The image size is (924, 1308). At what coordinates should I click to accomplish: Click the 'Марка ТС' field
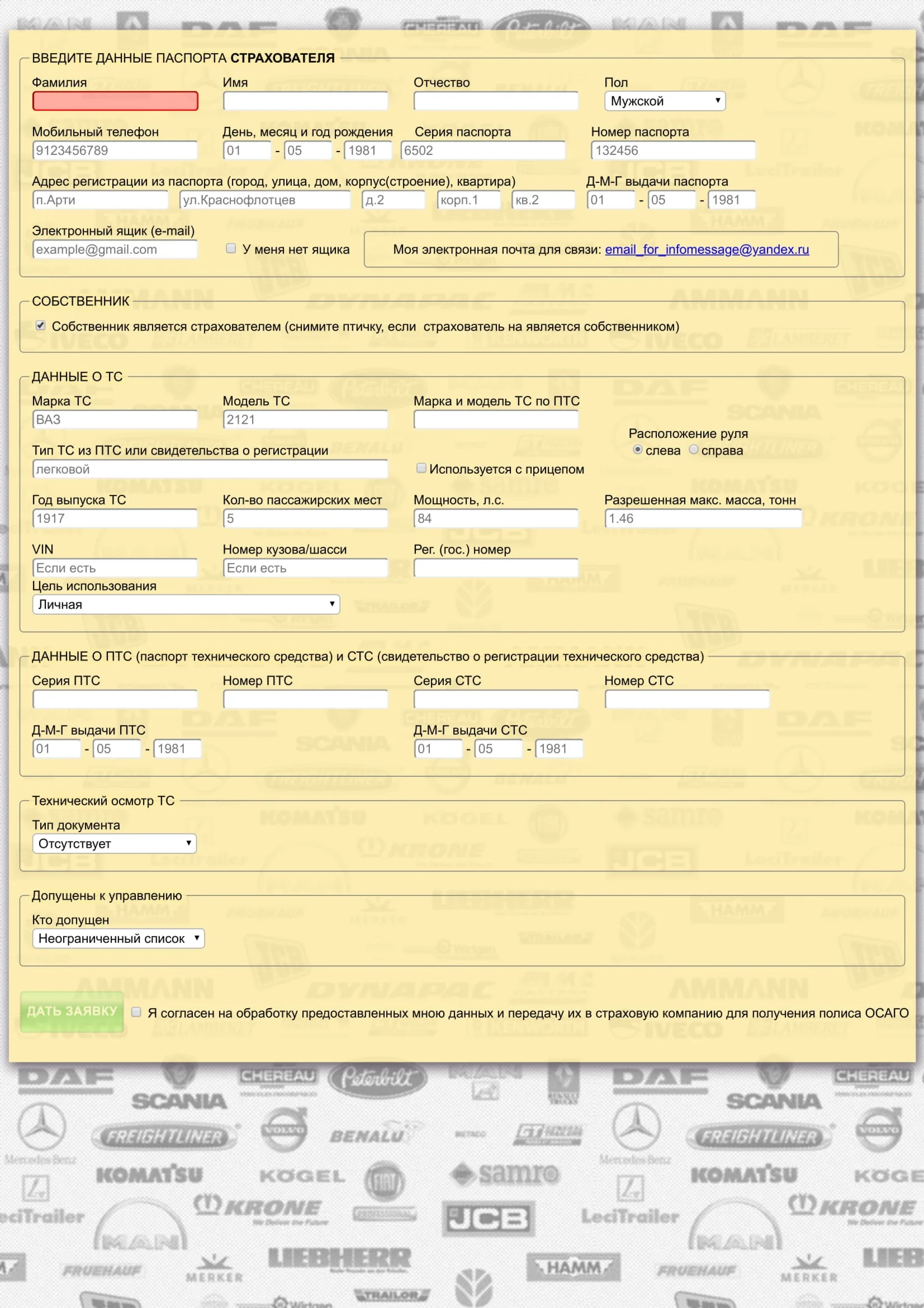(x=115, y=420)
